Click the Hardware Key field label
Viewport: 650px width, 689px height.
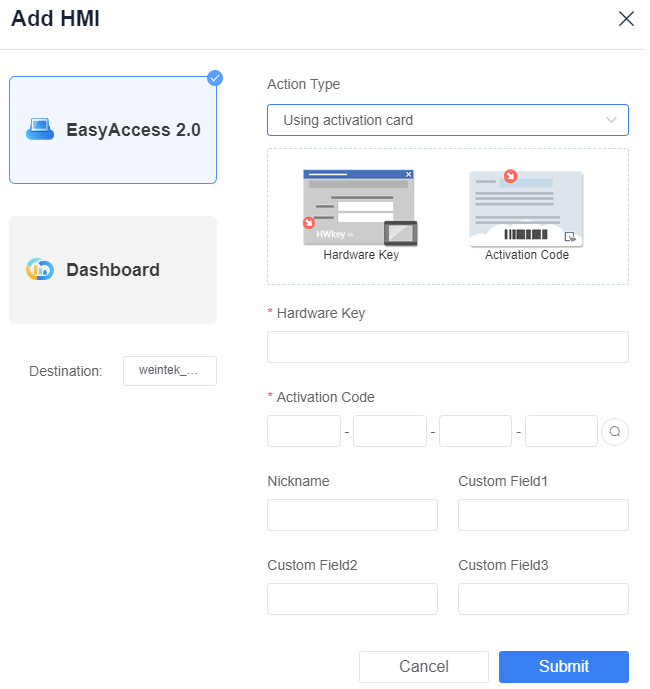(x=323, y=315)
